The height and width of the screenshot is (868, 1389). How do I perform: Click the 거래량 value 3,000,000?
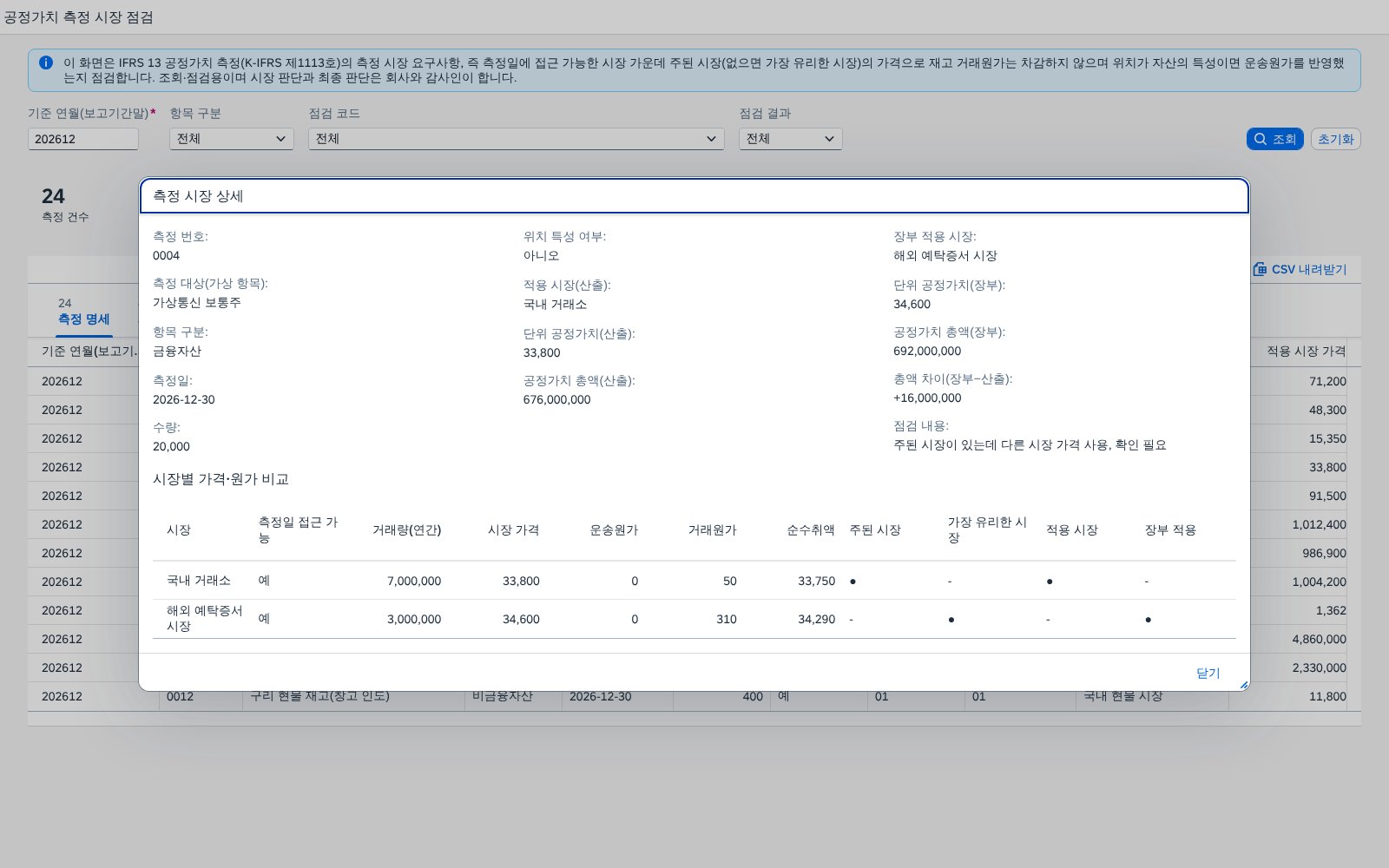point(414,619)
